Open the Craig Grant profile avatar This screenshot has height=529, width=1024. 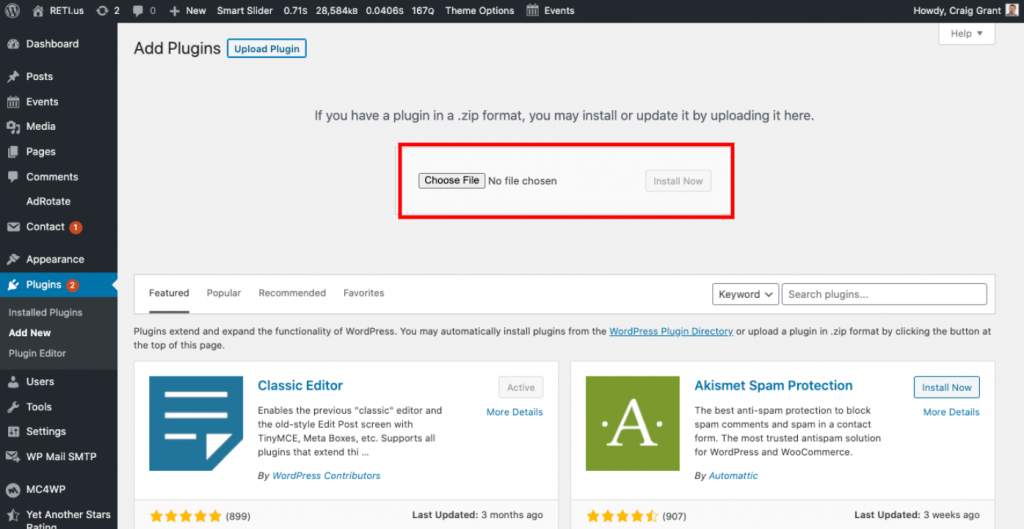1011,10
